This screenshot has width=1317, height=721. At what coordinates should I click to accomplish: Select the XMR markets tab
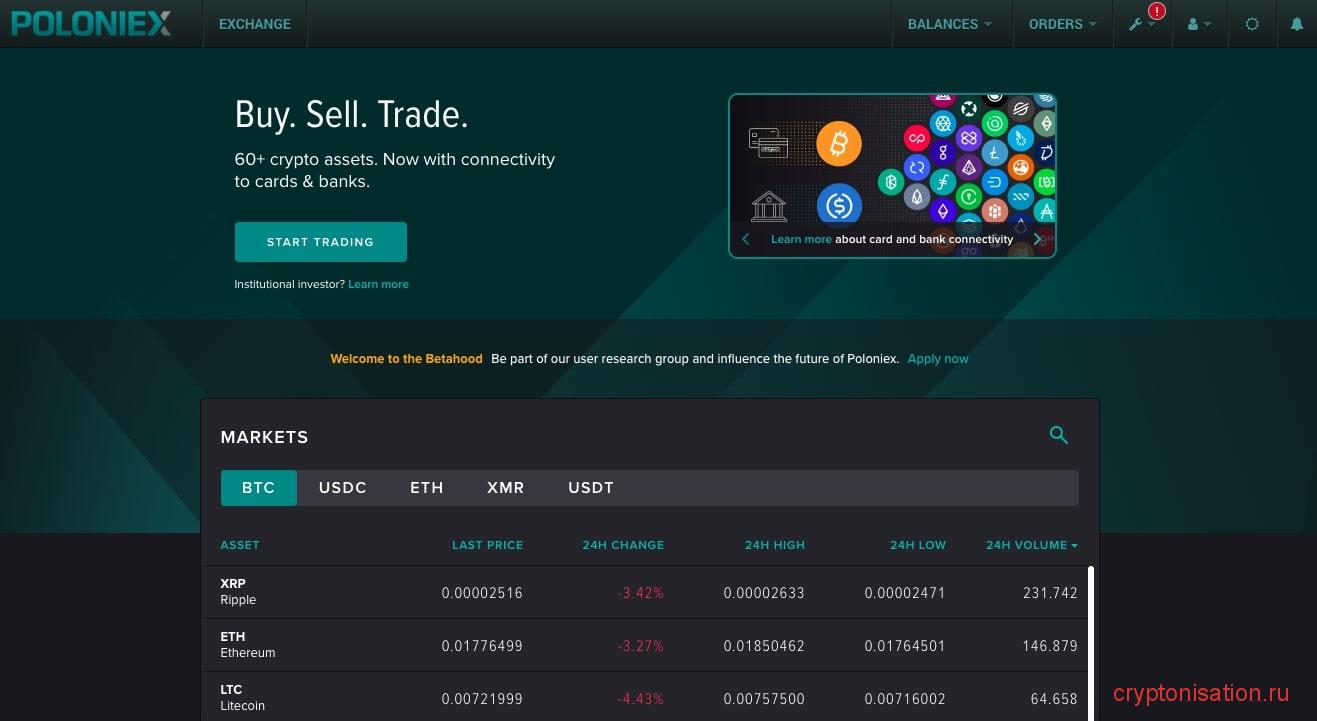506,488
